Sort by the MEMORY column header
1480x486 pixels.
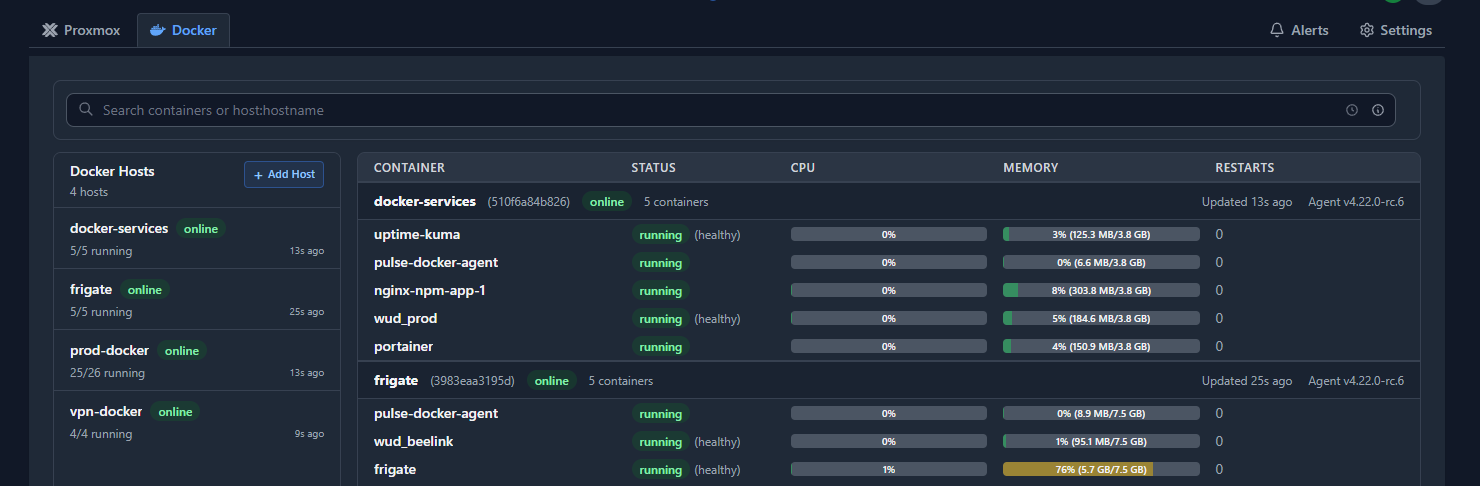pos(1031,168)
